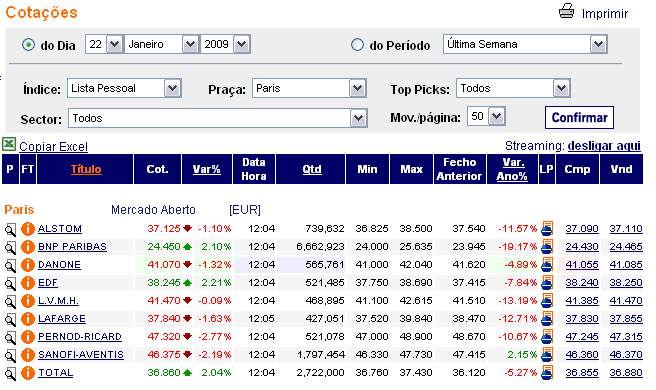Click the orange info icon for LAFARGE
656x390 pixels.
click(x=28, y=319)
